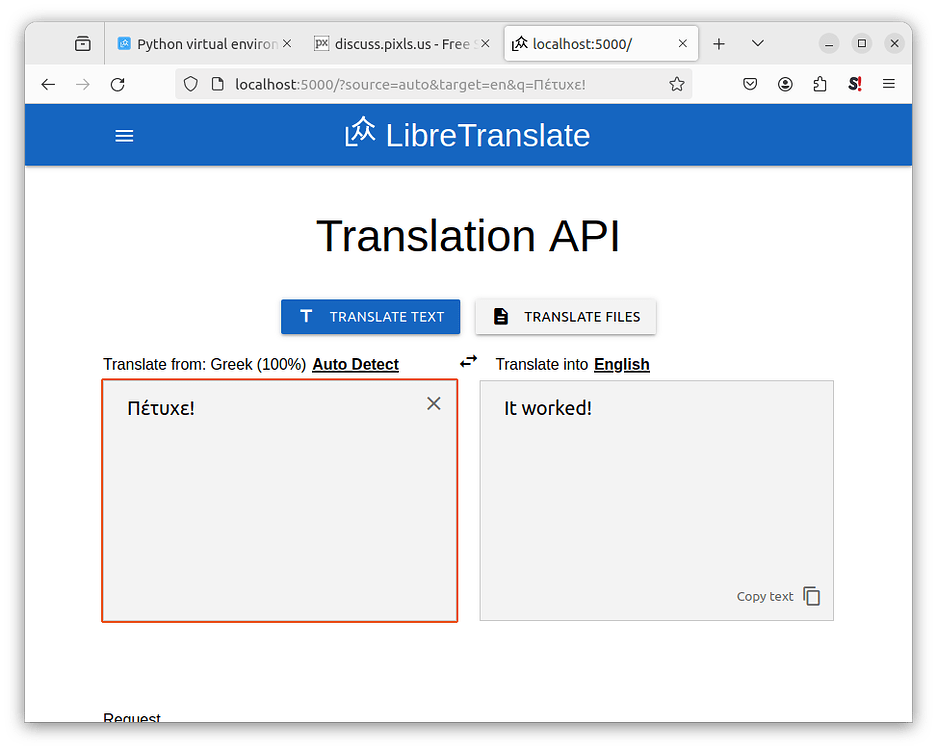
Task: Save the page to Pocket
Action: coord(750,84)
